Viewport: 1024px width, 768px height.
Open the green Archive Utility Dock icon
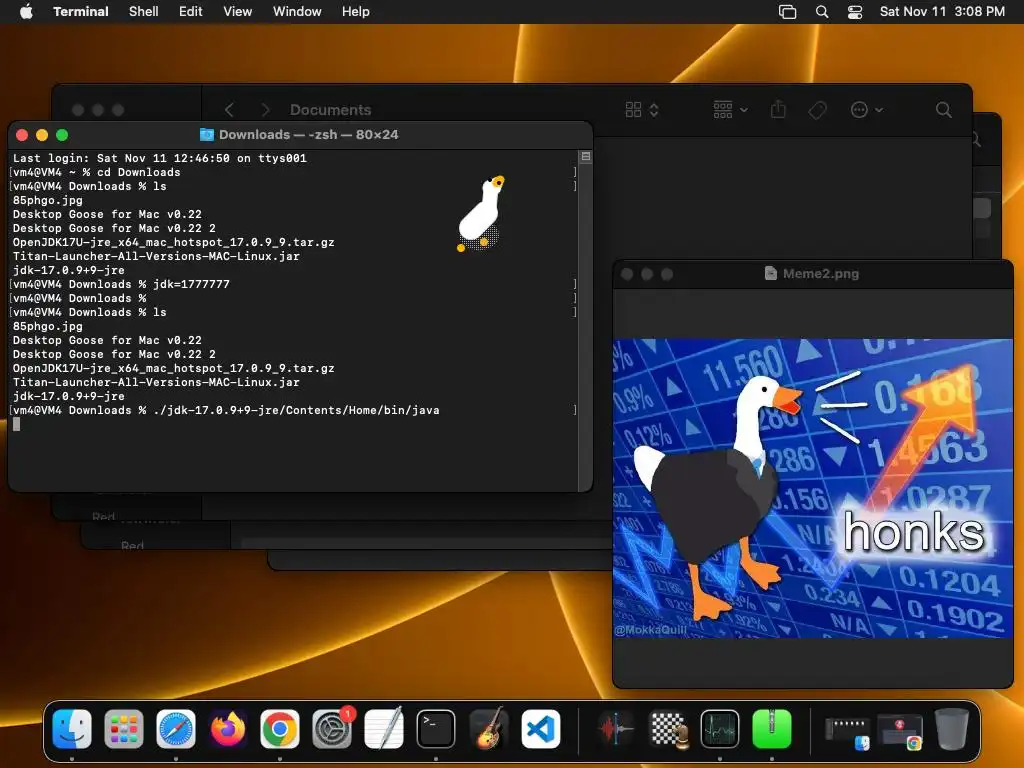coord(772,729)
